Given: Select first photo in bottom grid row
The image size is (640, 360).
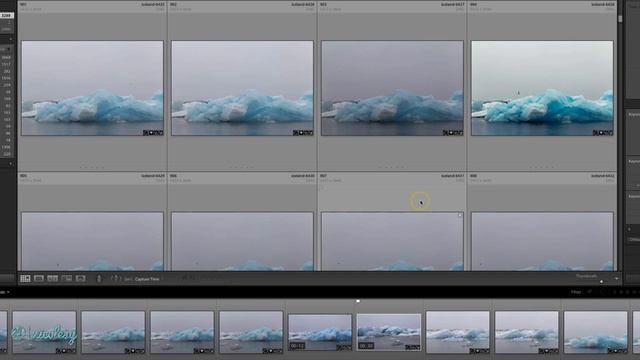Looking at the screenshot, I should (x=92, y=241).
